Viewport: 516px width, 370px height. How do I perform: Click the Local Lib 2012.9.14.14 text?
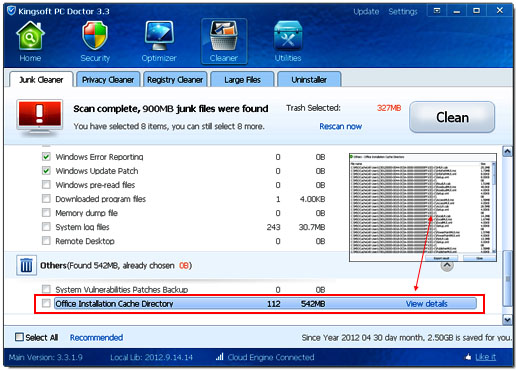coord(151,357)
